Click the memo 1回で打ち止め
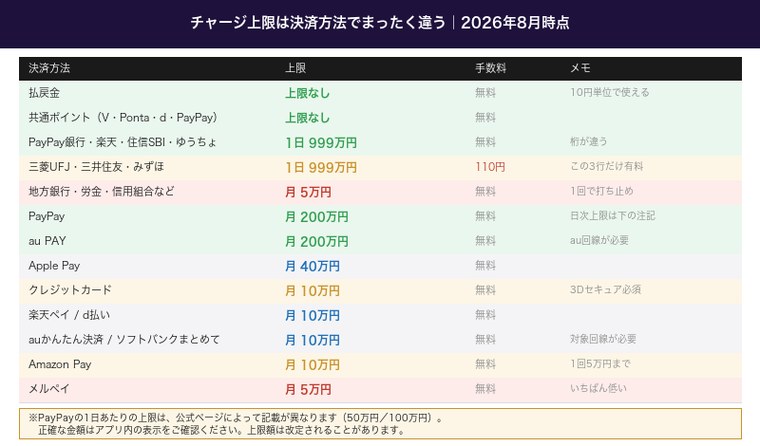 602,191
